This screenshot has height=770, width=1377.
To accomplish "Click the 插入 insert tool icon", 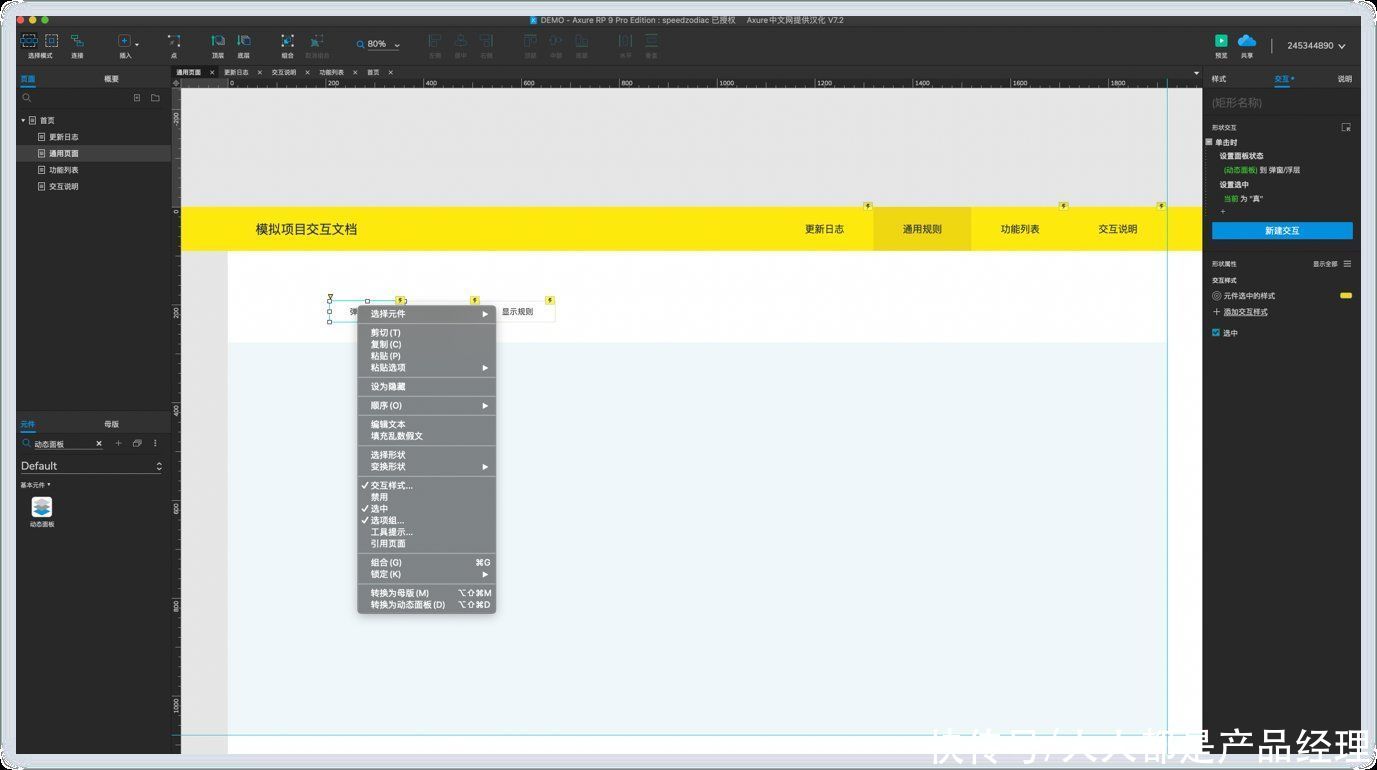I will (x=124, y=41).
